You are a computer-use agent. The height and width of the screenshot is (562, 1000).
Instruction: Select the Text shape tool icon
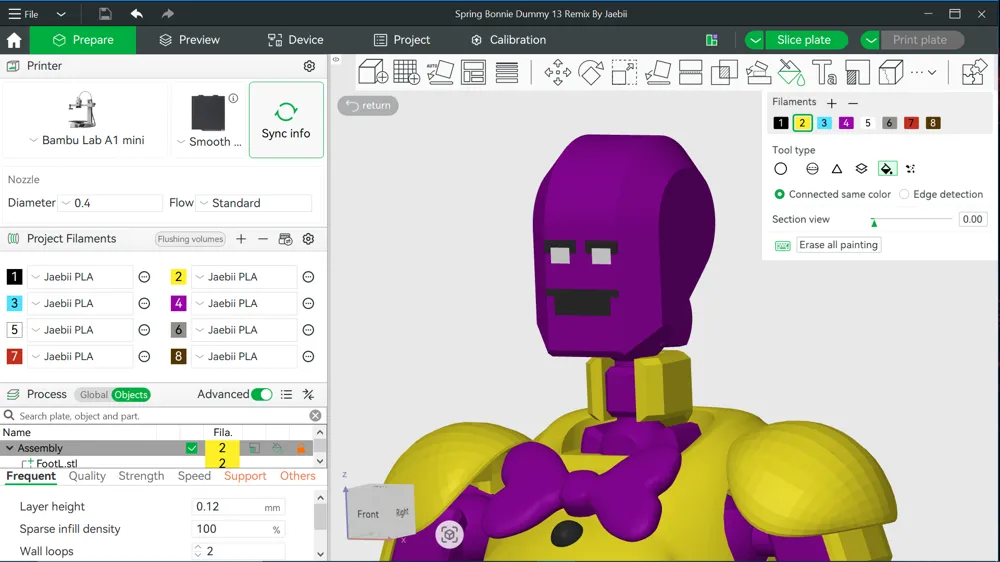(x=824, y=72)
